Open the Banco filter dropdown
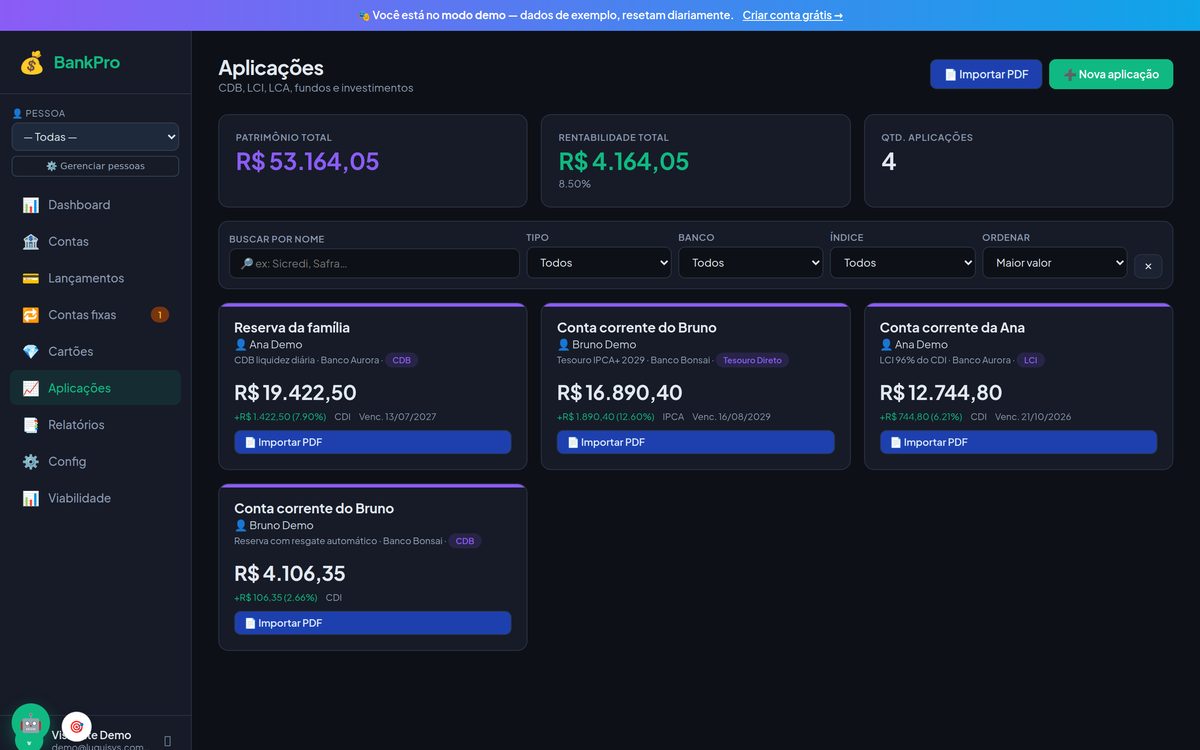 [x=750, y=263]
